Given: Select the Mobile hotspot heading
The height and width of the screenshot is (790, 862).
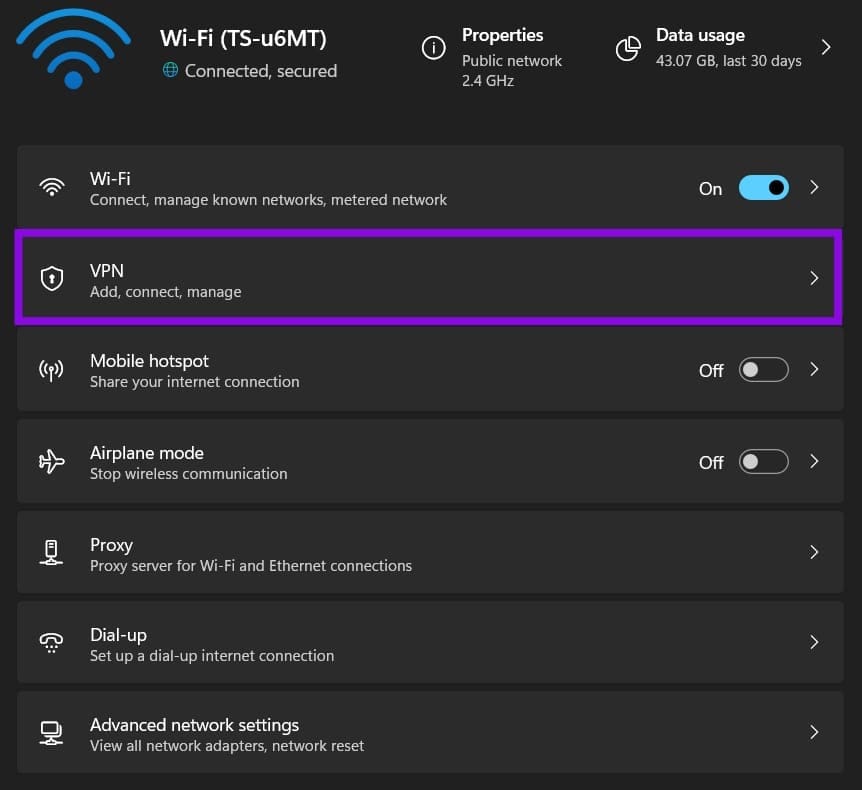Looking at the screenshot, I should [150, 361].
